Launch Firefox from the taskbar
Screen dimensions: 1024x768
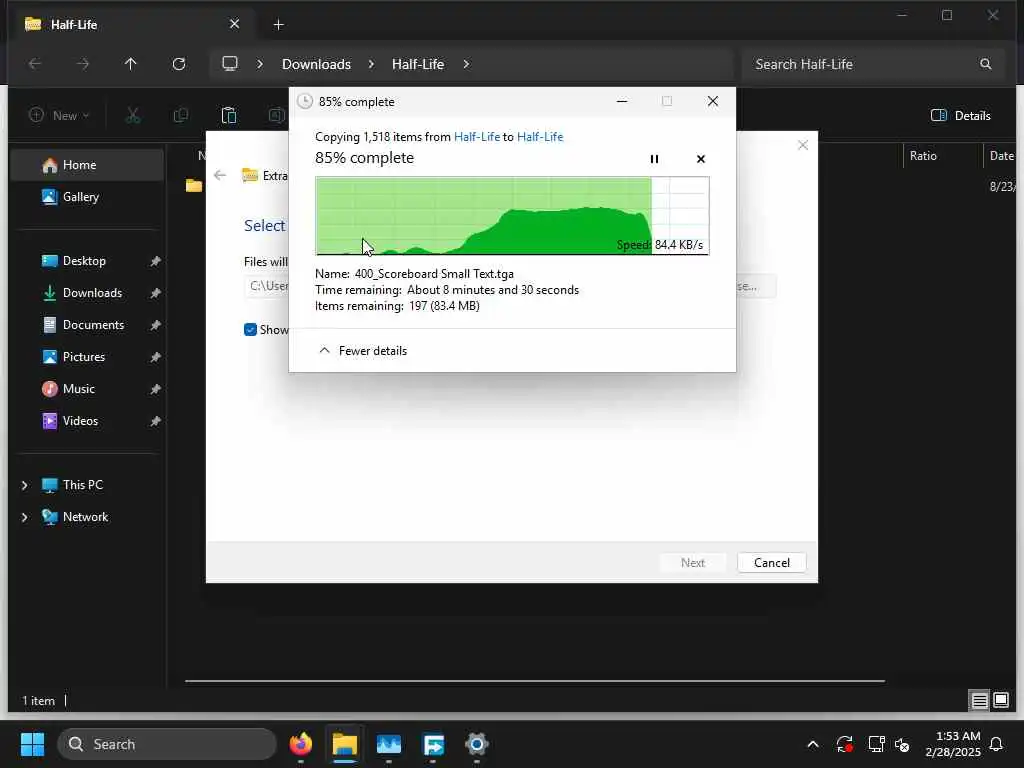(x=300, y=744)
